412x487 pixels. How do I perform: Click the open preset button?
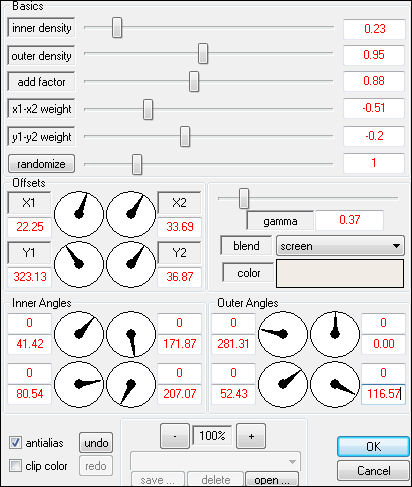click(272, 479)
